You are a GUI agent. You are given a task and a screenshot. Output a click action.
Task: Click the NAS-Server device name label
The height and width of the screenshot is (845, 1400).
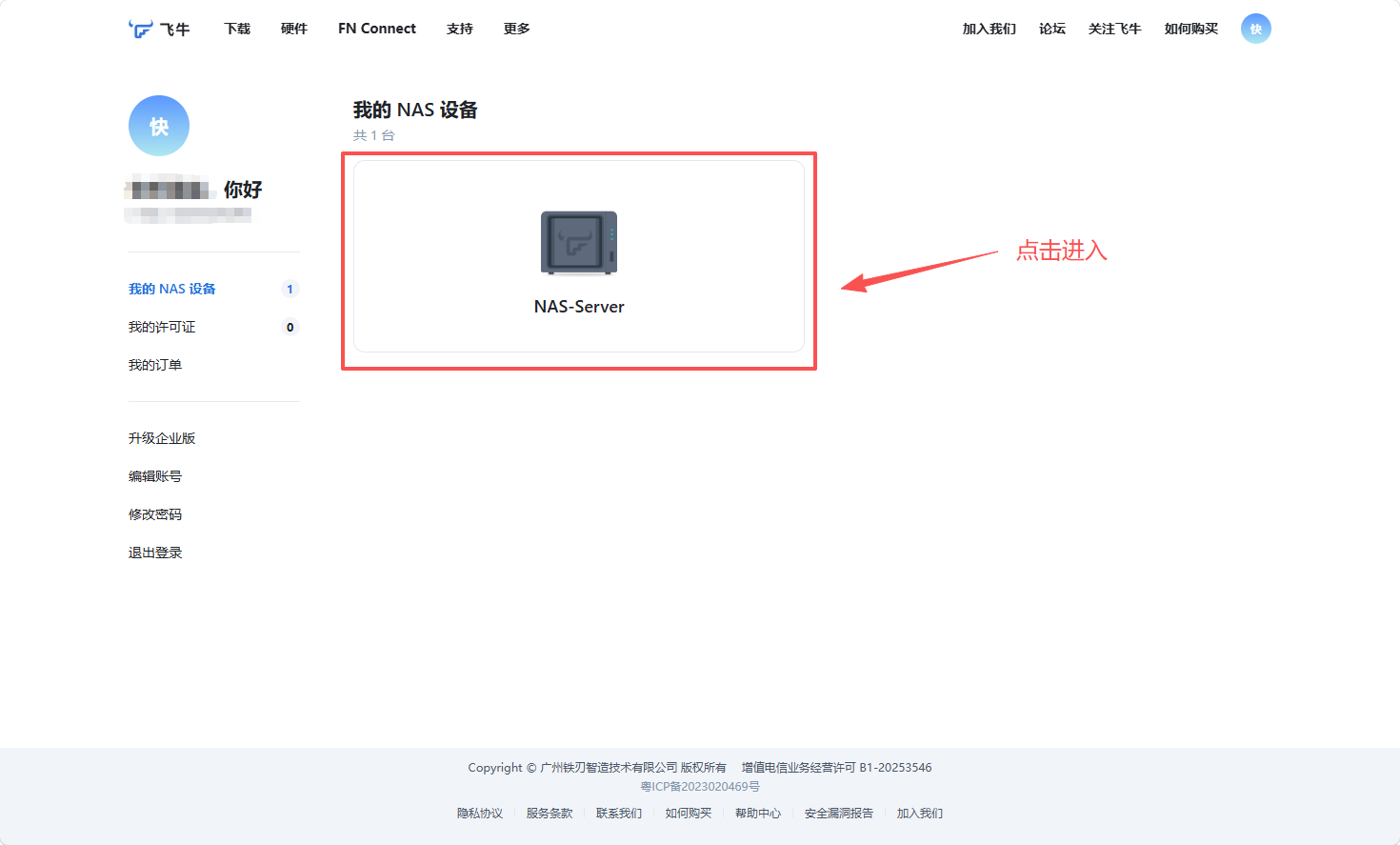coord(579,307)
